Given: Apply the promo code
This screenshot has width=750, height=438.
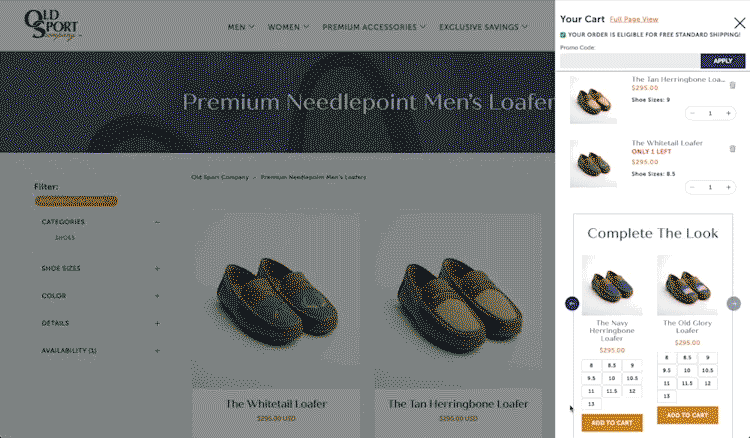Looking at the screenshot, I should 722,61.
